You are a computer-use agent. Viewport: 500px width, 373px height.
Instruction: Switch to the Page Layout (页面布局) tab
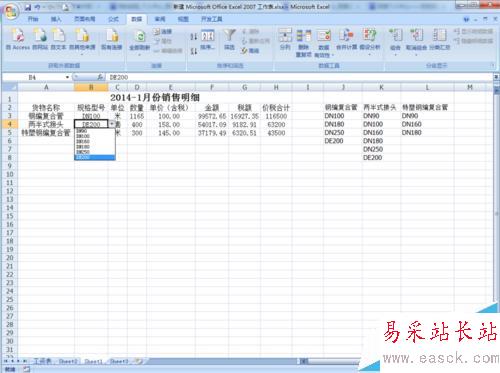pyautogui.click(x=85, y=19)
